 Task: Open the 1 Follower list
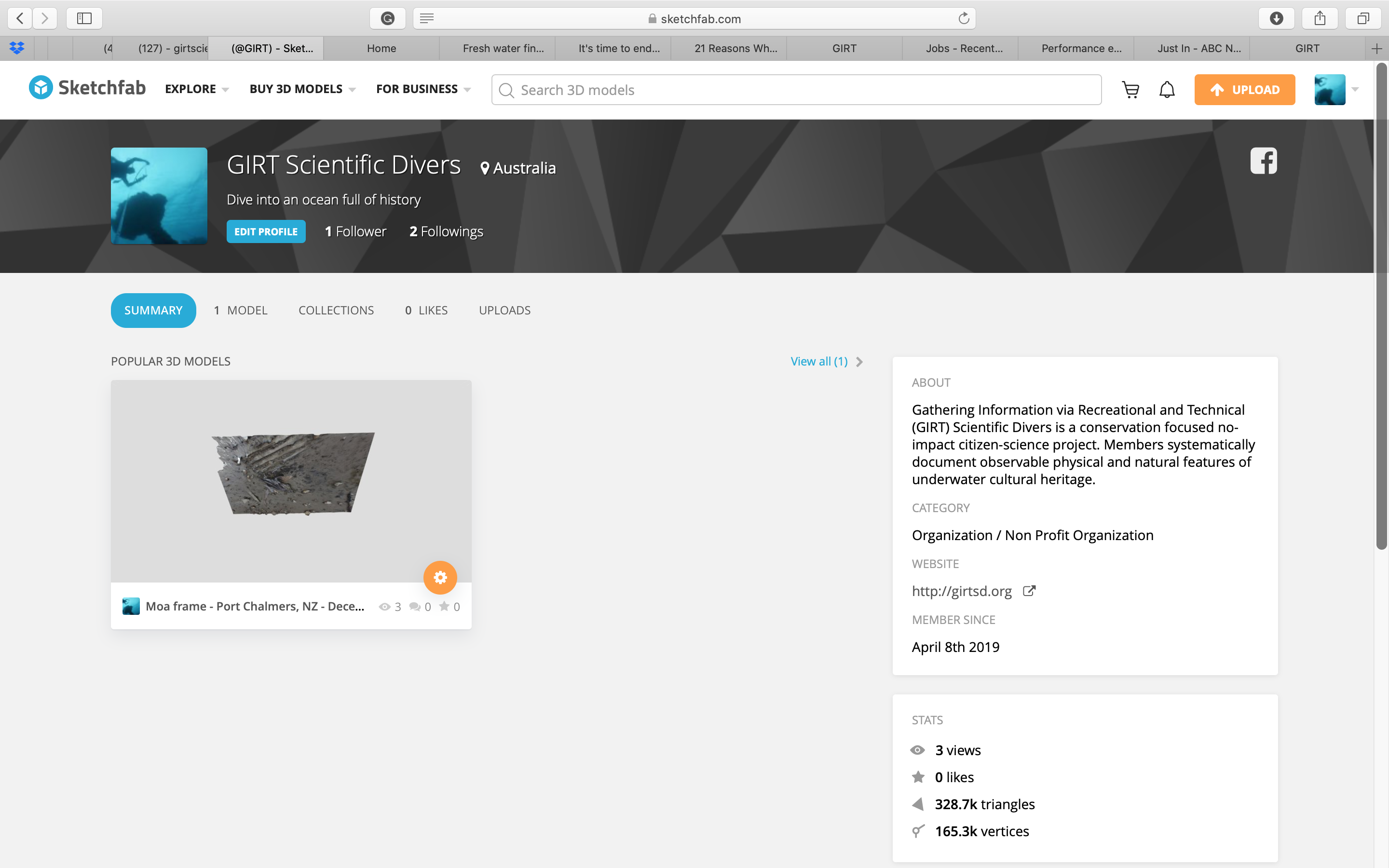(355, 231)
